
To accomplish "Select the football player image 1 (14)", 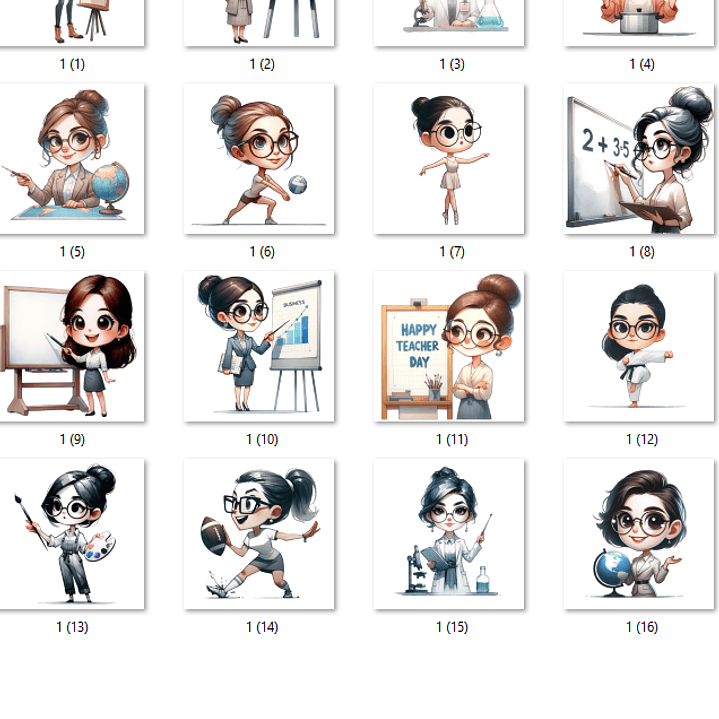I will (259, 534).
